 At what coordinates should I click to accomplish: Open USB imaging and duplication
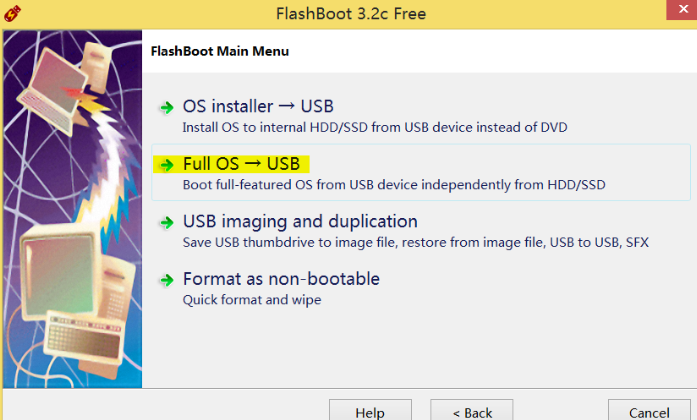(300, 221)
